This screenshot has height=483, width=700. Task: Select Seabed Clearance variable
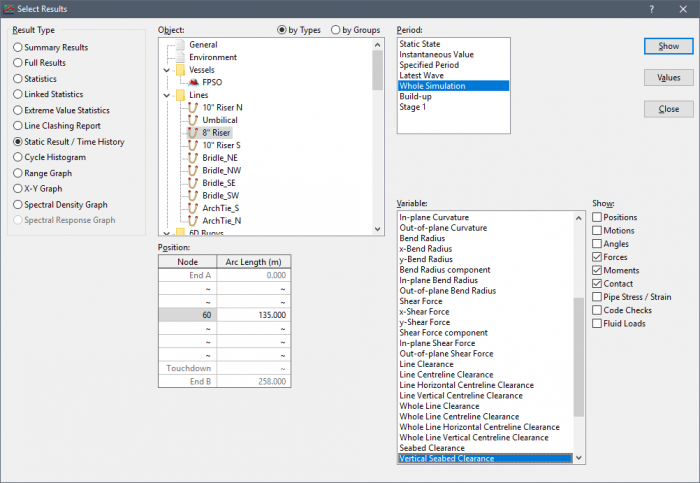[485, 448]
